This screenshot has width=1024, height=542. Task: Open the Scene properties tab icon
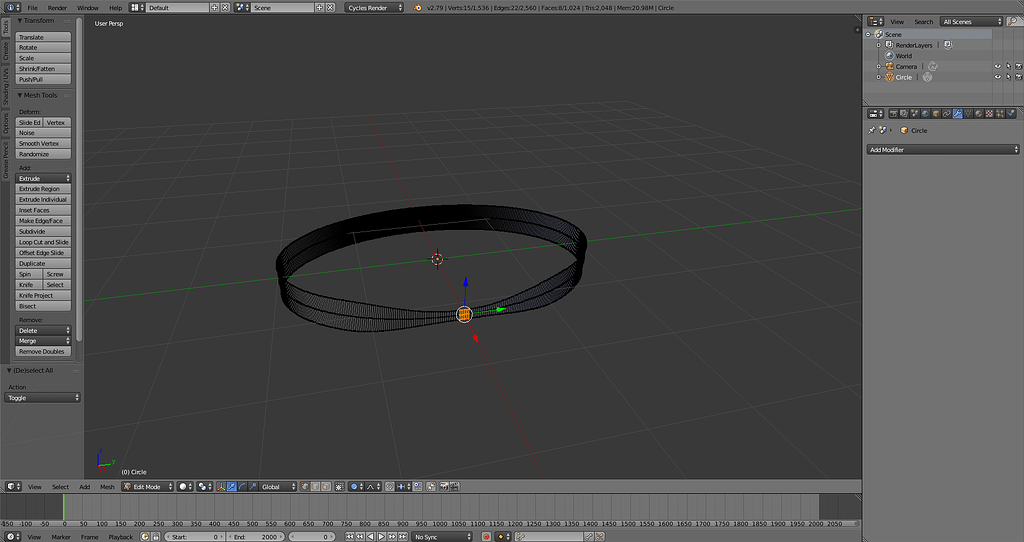[915, 114]
